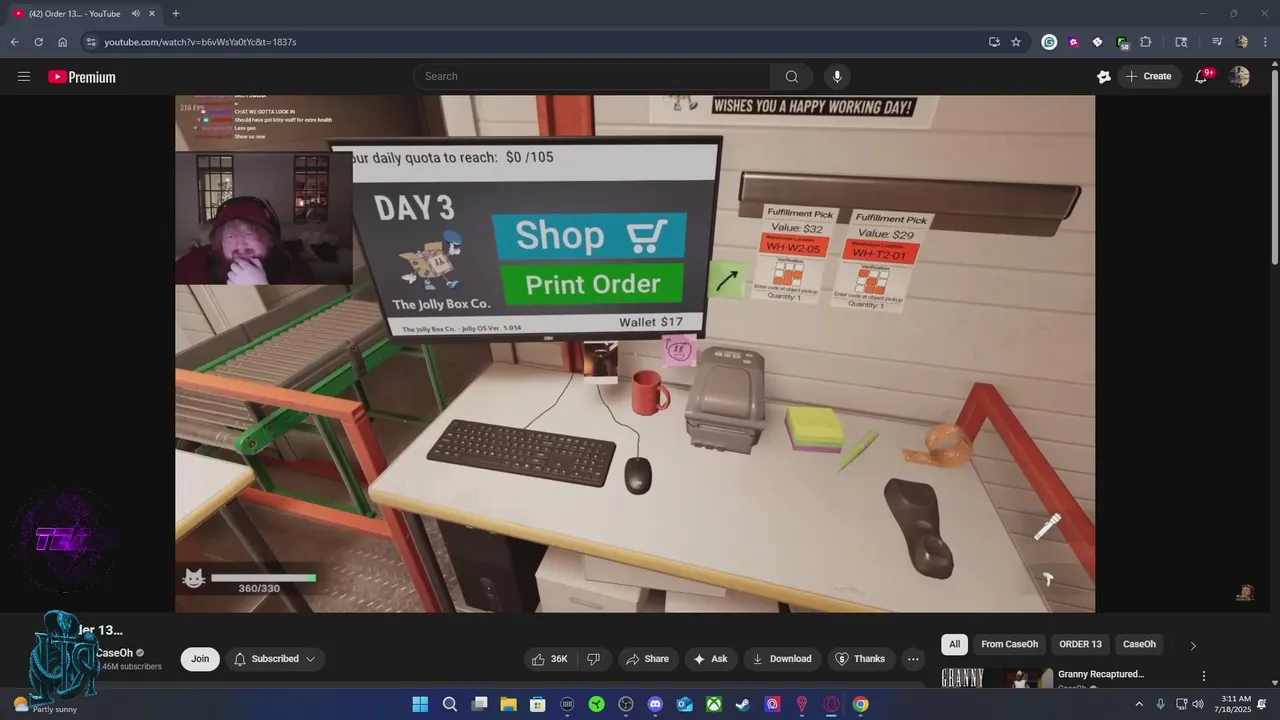Select the From CaseOh filter chip
Image resolution: width=1280 pixels, height=720 pixels.
[x=1009, y=644]
